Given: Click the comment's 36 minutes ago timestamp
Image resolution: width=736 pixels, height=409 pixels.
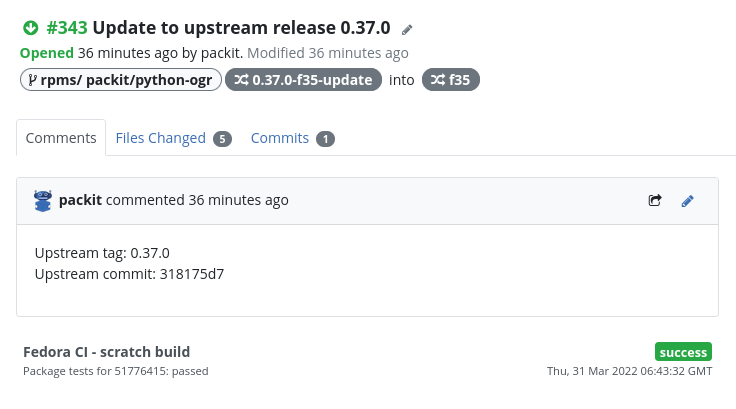Looking at the screenshot, I should pyautogui.click(x=238, y=200).
